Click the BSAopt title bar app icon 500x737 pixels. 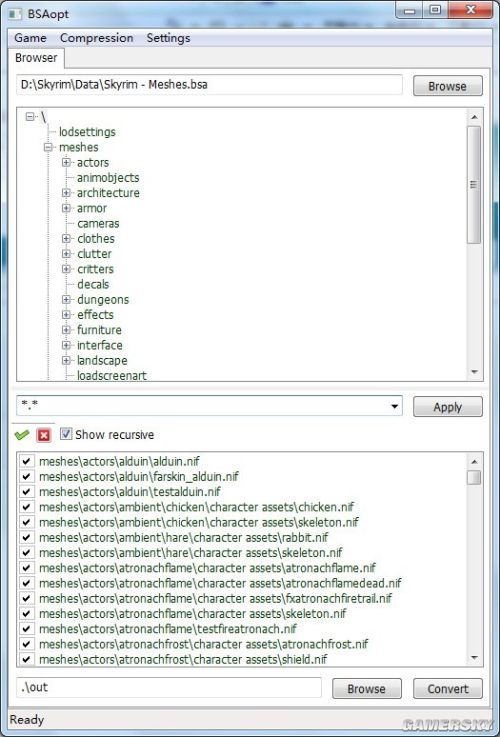coord(15,14)
